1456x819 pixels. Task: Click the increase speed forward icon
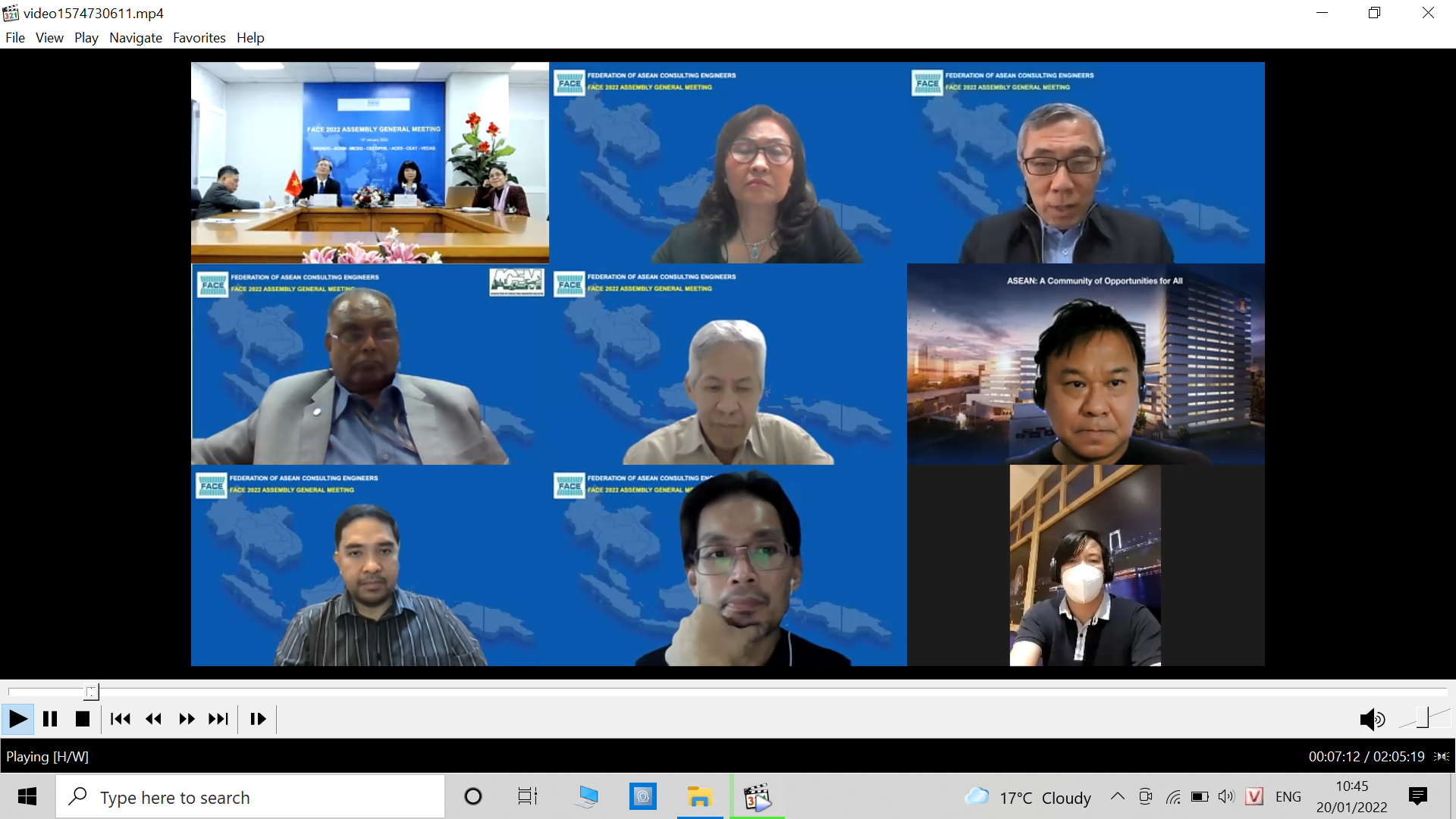187,719
